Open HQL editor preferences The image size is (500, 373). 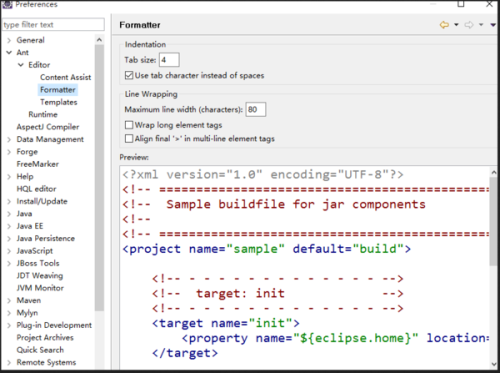[x=36, y=189]
